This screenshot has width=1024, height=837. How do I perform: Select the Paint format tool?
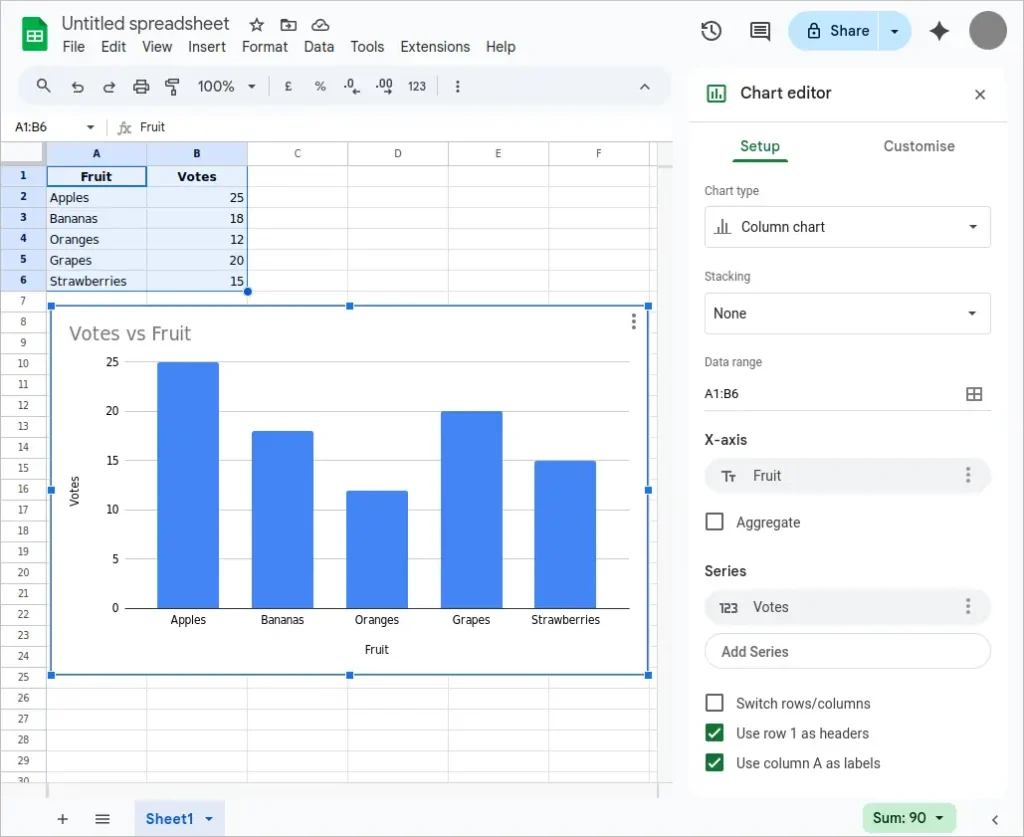click(172, 86)
